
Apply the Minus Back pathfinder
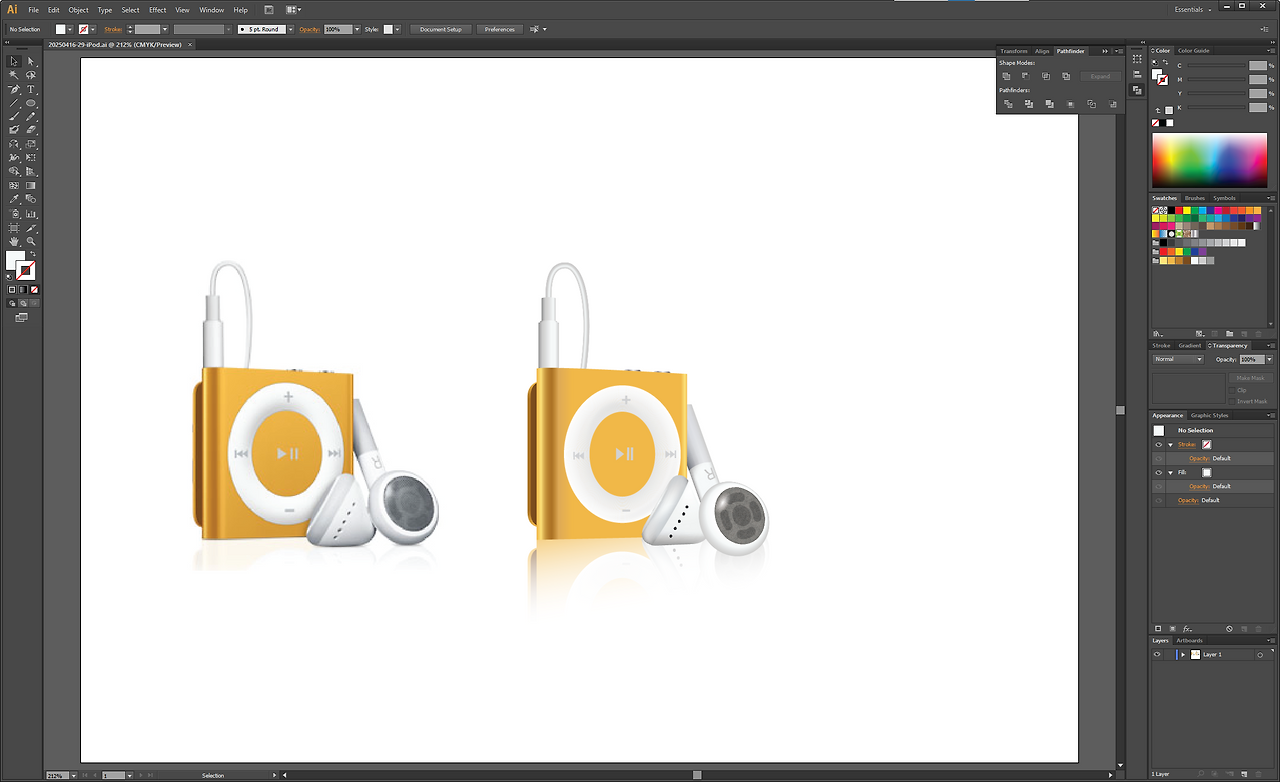[1113, 104]
